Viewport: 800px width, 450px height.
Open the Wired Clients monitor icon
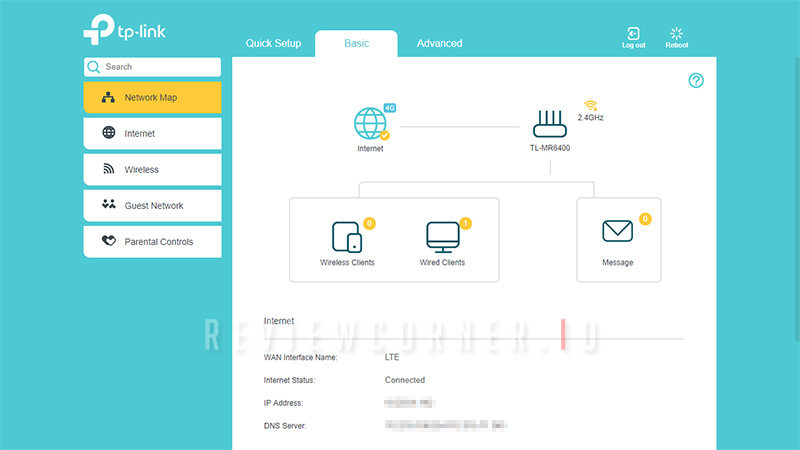[443, 237]
